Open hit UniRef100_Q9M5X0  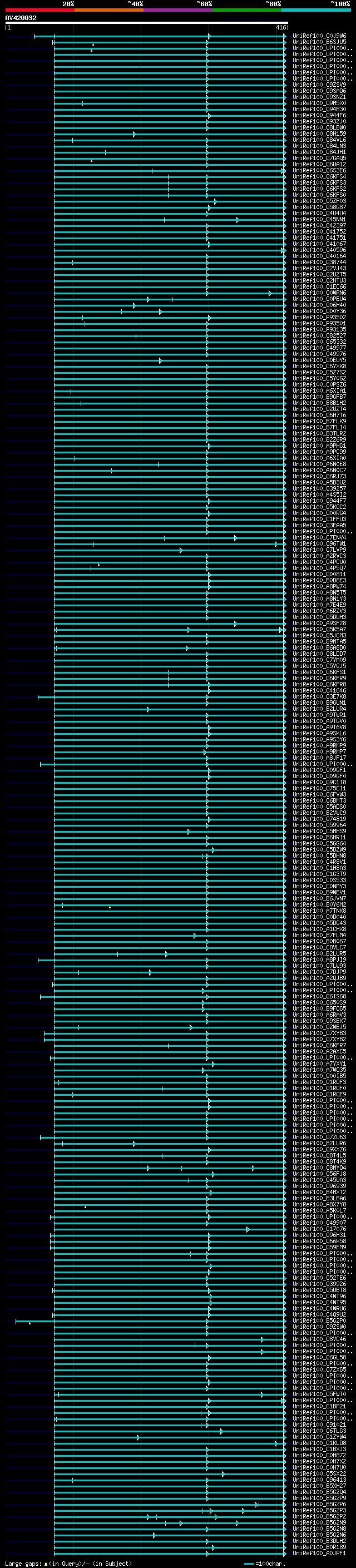(319, 103)
